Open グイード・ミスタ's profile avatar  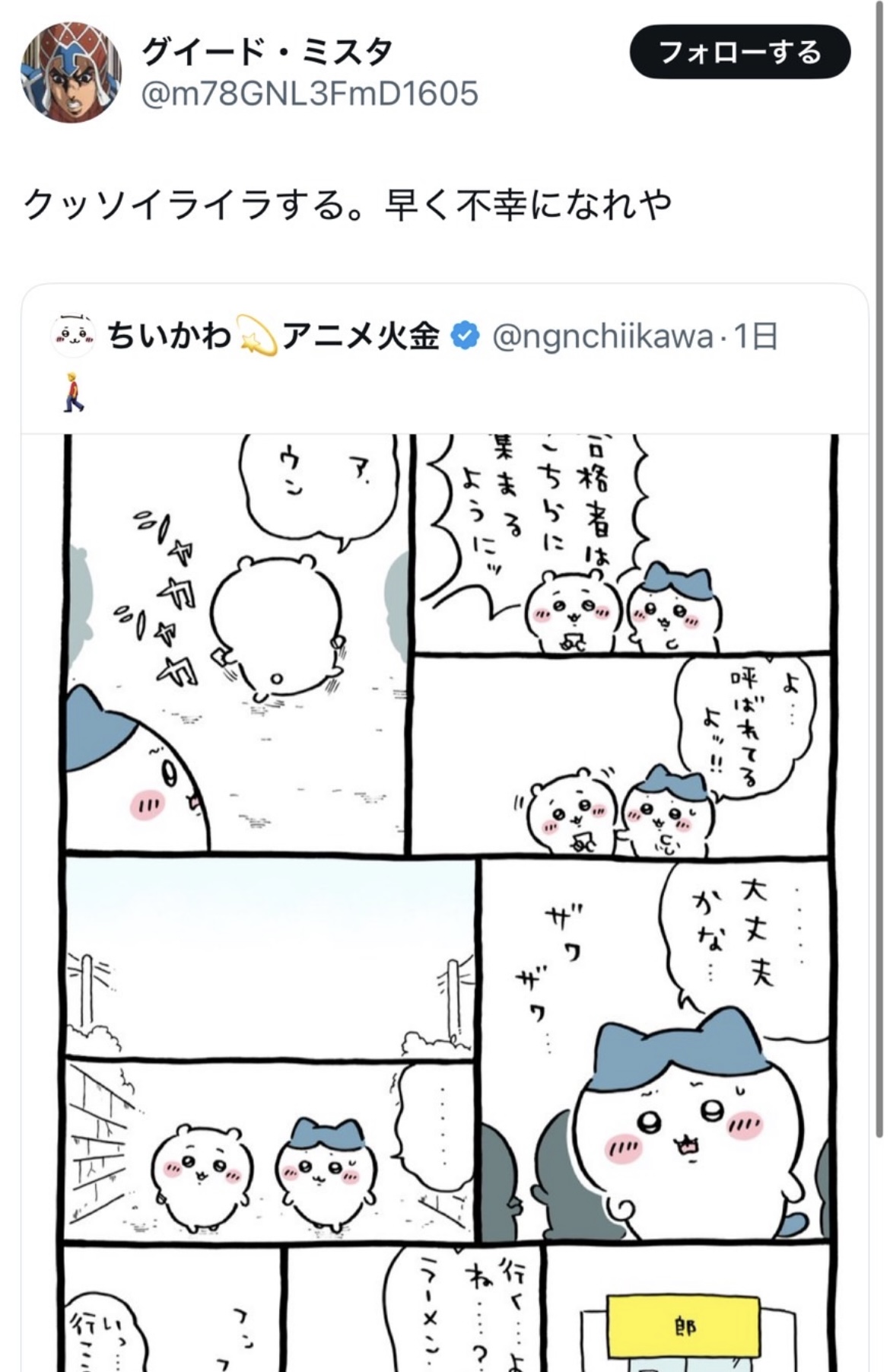(71, 72)
